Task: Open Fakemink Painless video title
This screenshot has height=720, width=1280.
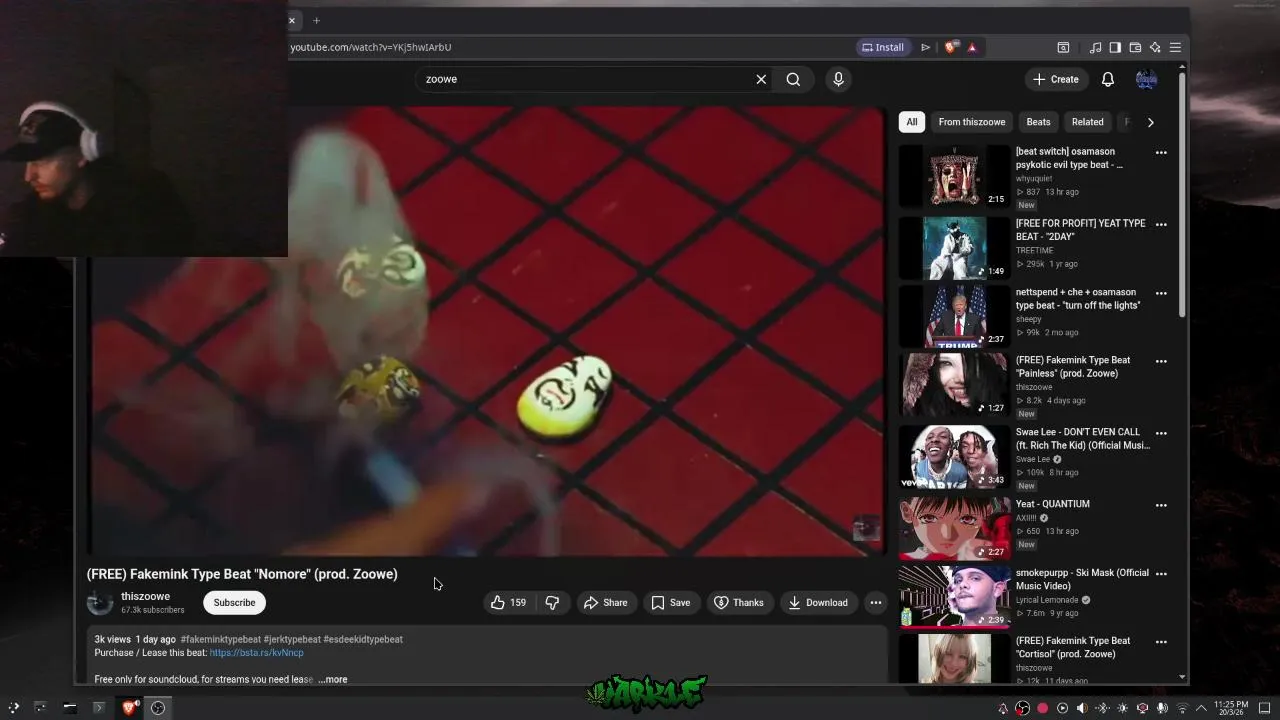Action: click(x=1073, y=366)
